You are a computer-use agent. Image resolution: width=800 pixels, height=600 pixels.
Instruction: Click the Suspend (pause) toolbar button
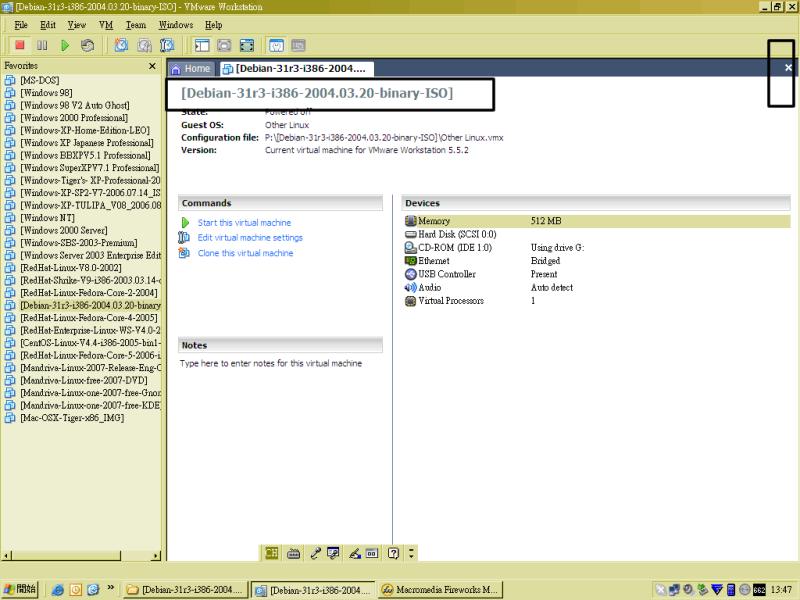point(42,45)
